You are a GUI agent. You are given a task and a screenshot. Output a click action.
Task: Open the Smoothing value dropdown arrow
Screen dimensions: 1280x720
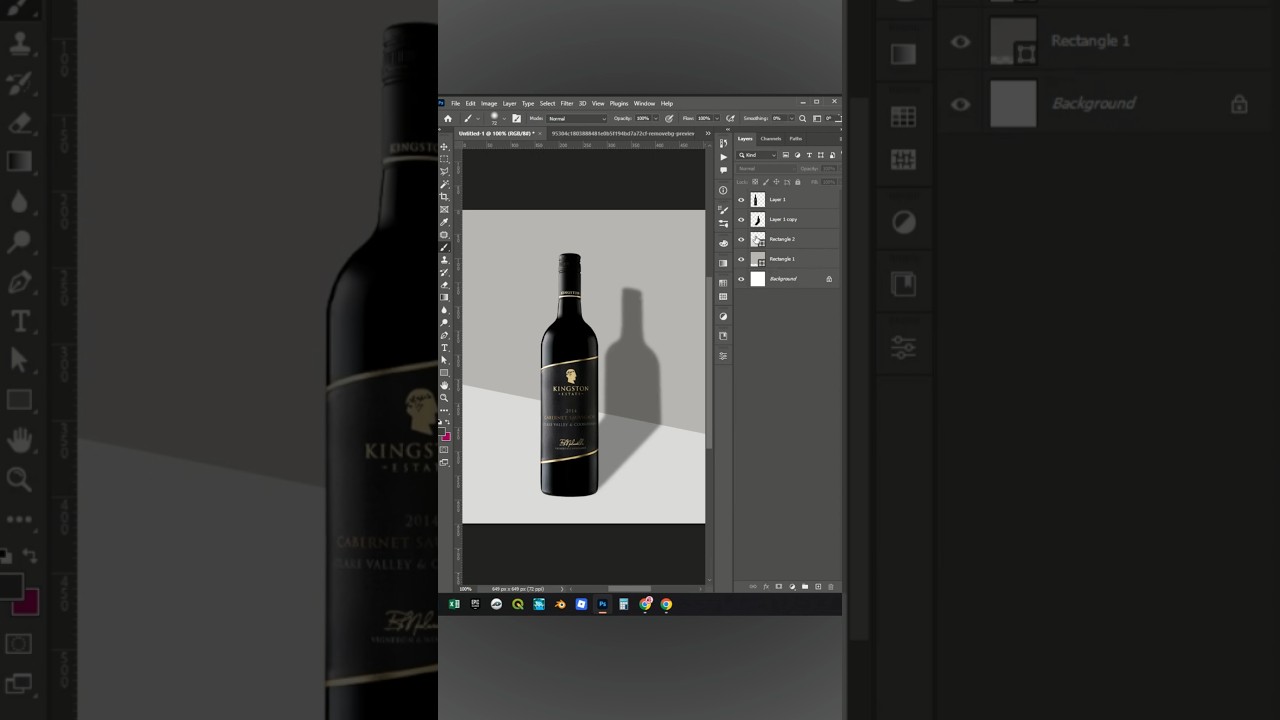[791, 118]
